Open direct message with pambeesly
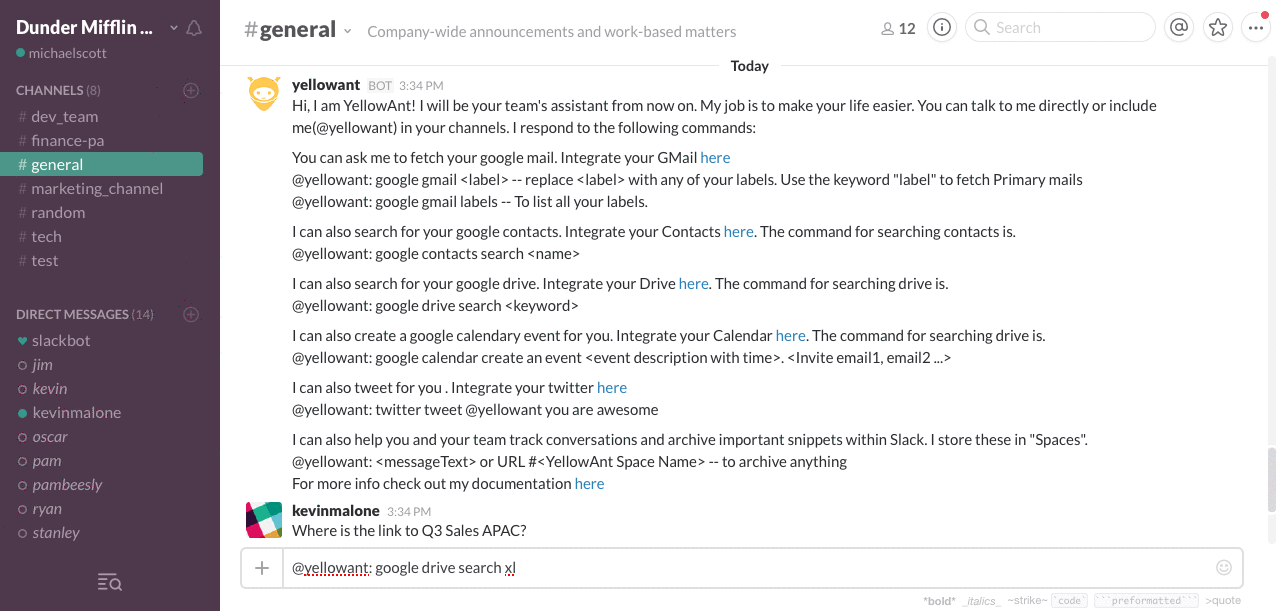 click(67, 484)
